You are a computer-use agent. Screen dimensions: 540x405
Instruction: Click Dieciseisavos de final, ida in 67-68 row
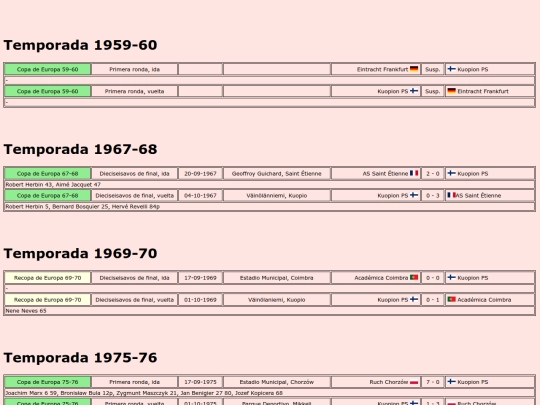tap(134, 174)
